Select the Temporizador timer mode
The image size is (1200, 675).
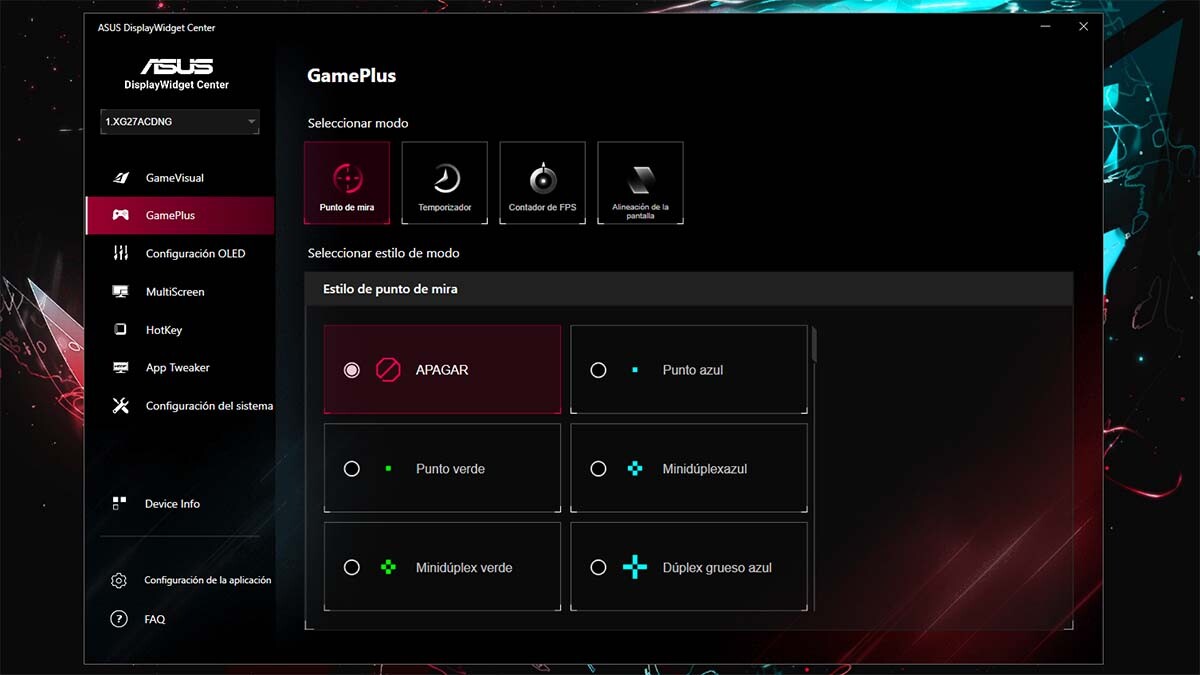(445, 182)
